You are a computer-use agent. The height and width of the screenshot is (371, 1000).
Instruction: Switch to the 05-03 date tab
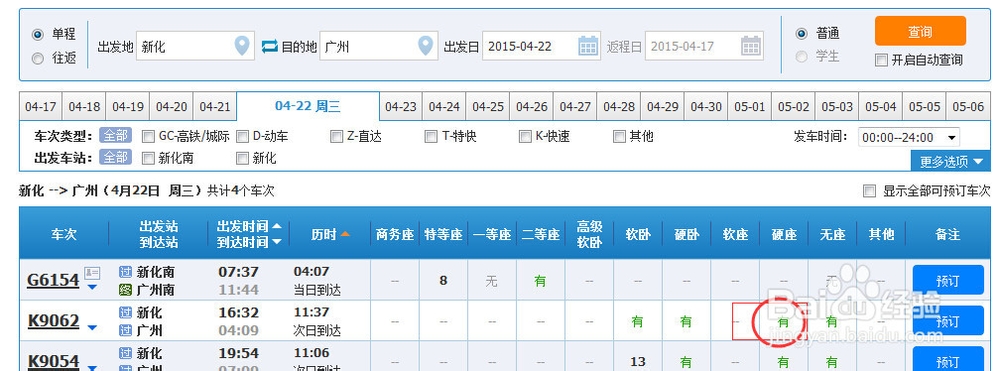837,106
